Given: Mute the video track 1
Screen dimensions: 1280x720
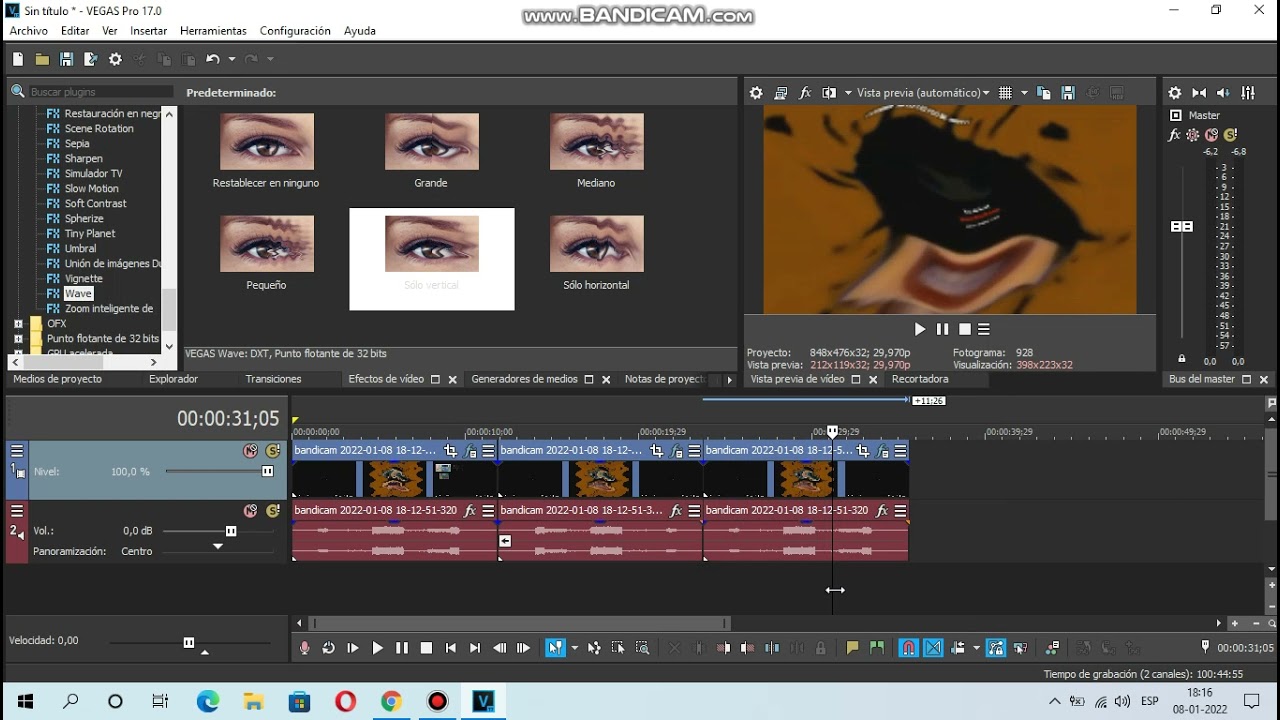Looking at the screenshot, I should point(250,451).
